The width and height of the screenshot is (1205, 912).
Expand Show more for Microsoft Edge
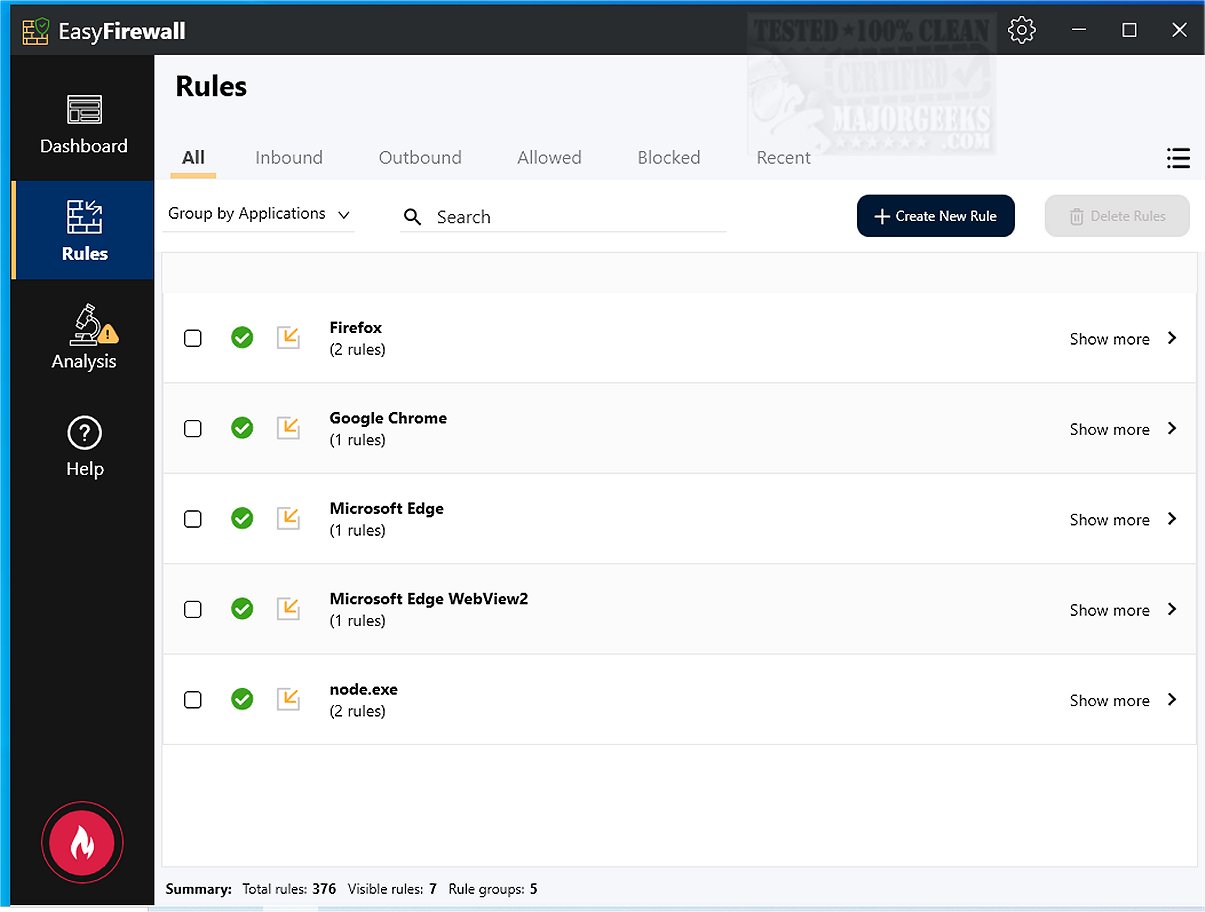pyautogui.click(x=1123, y=519)
